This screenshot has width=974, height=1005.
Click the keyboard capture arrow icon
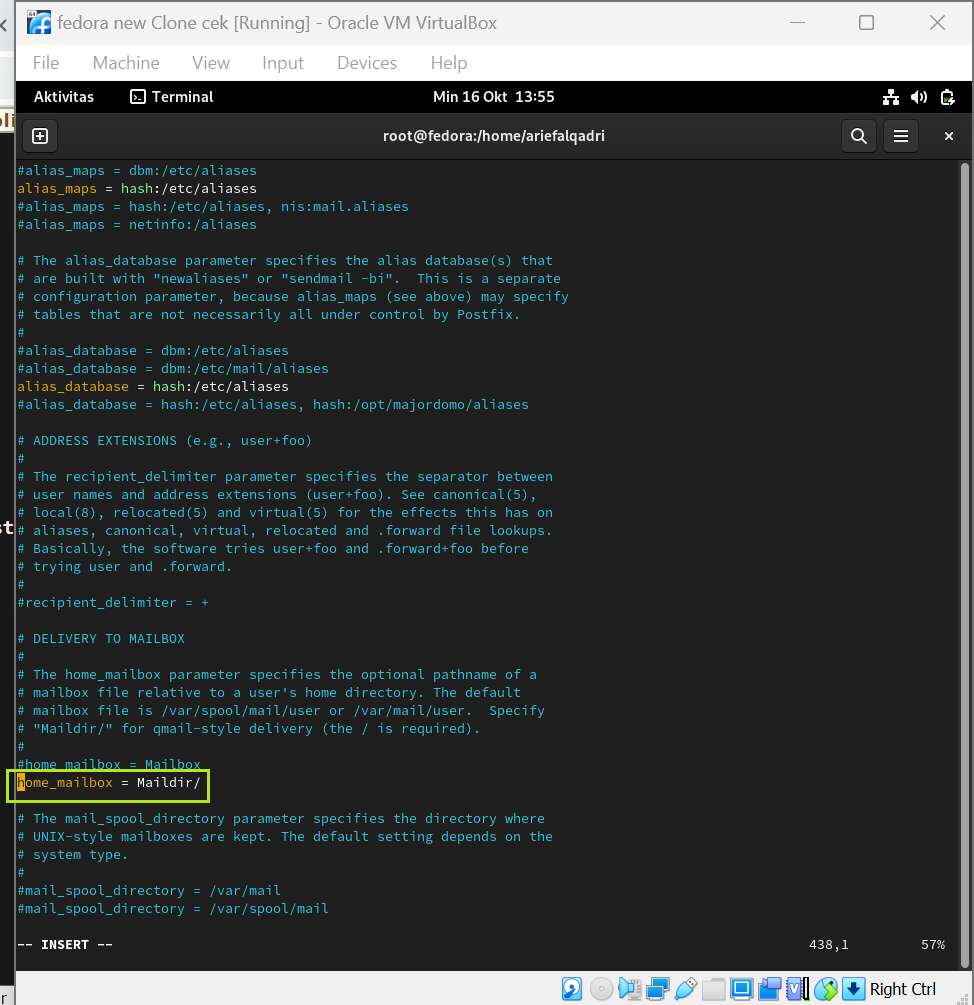(x=853, y=989)
